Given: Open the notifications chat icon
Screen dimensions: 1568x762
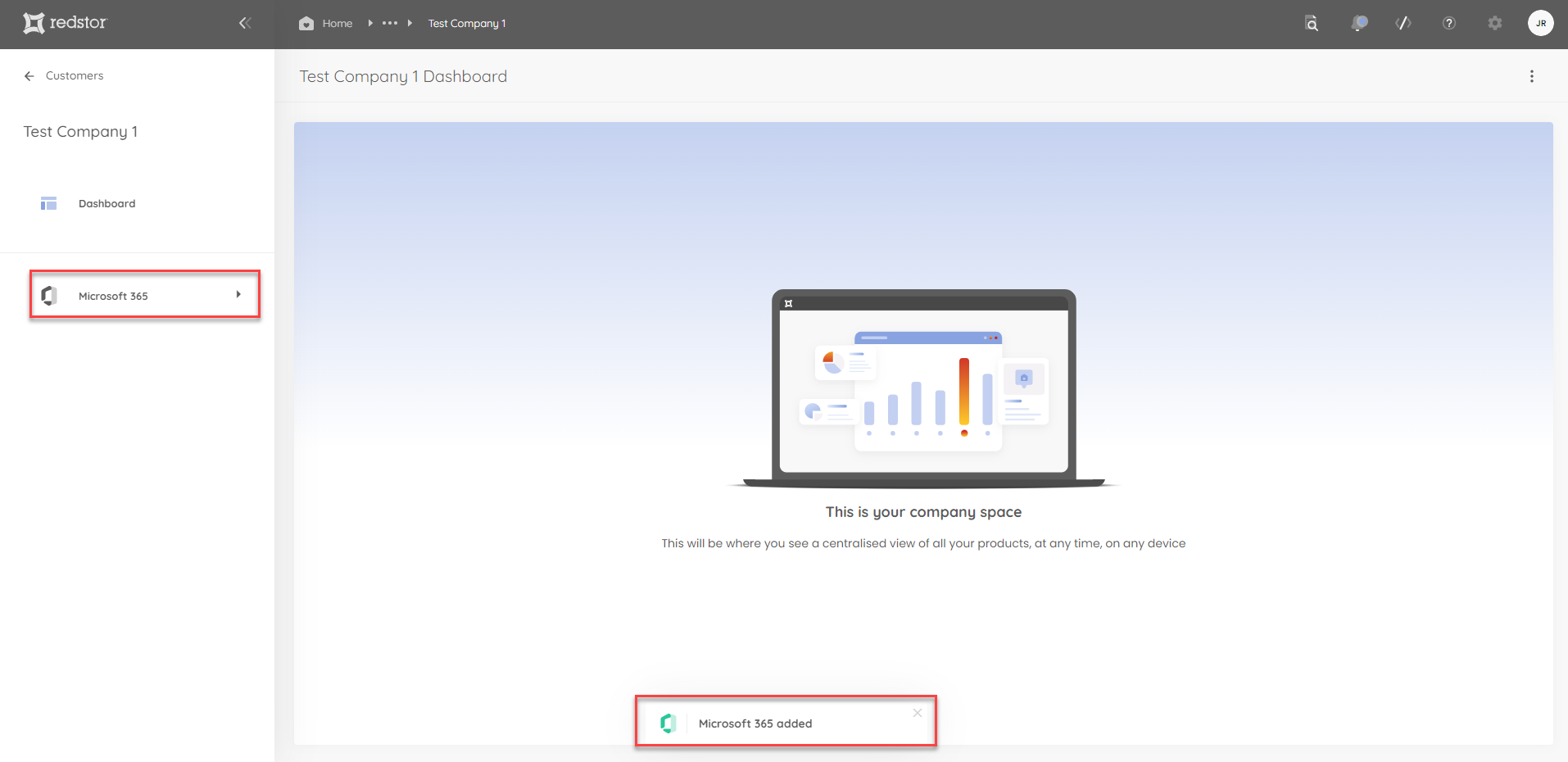Looking at the screenshot, I should [x=1359, y=23].
